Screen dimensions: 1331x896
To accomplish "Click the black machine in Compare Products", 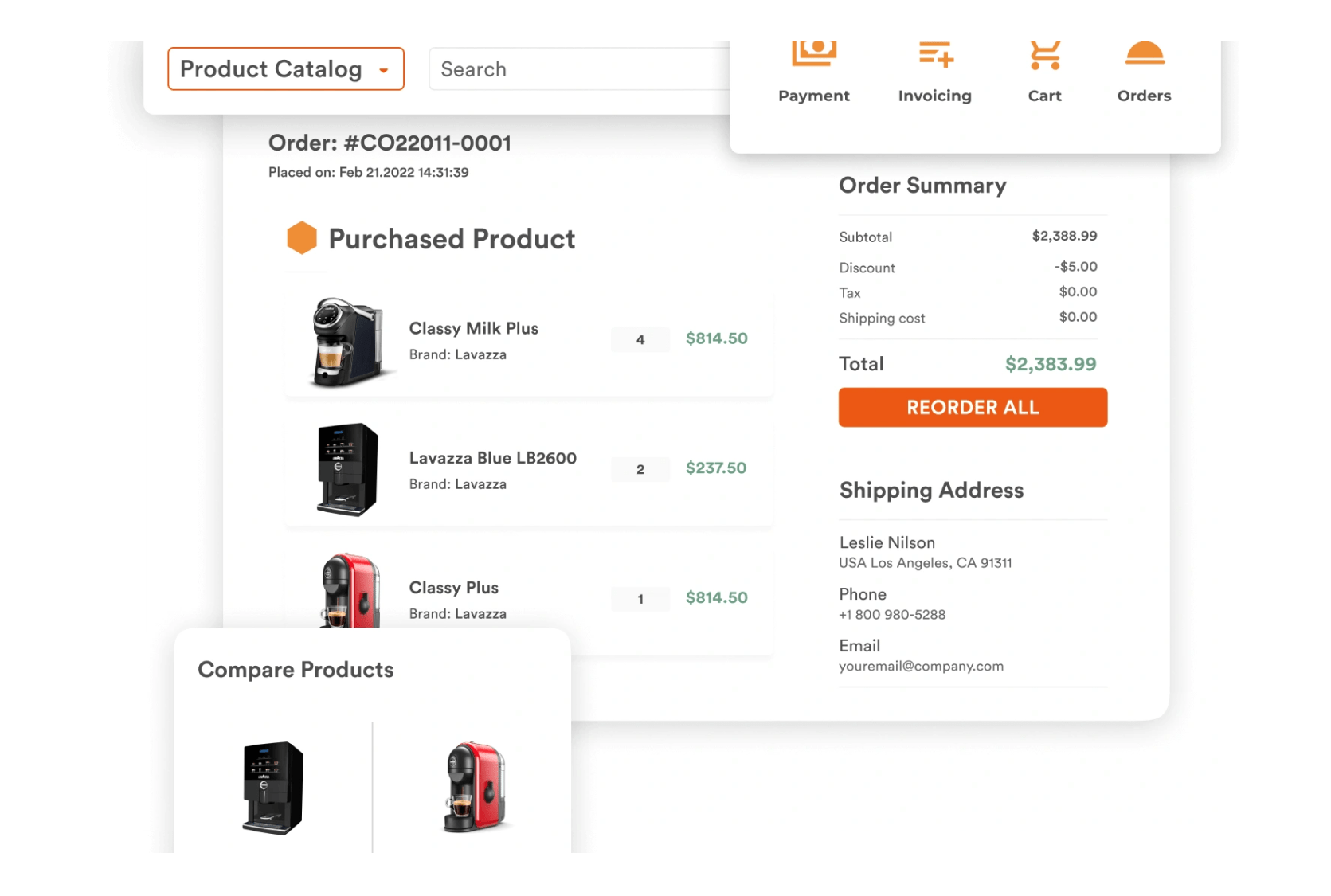I will coord(273,788).
